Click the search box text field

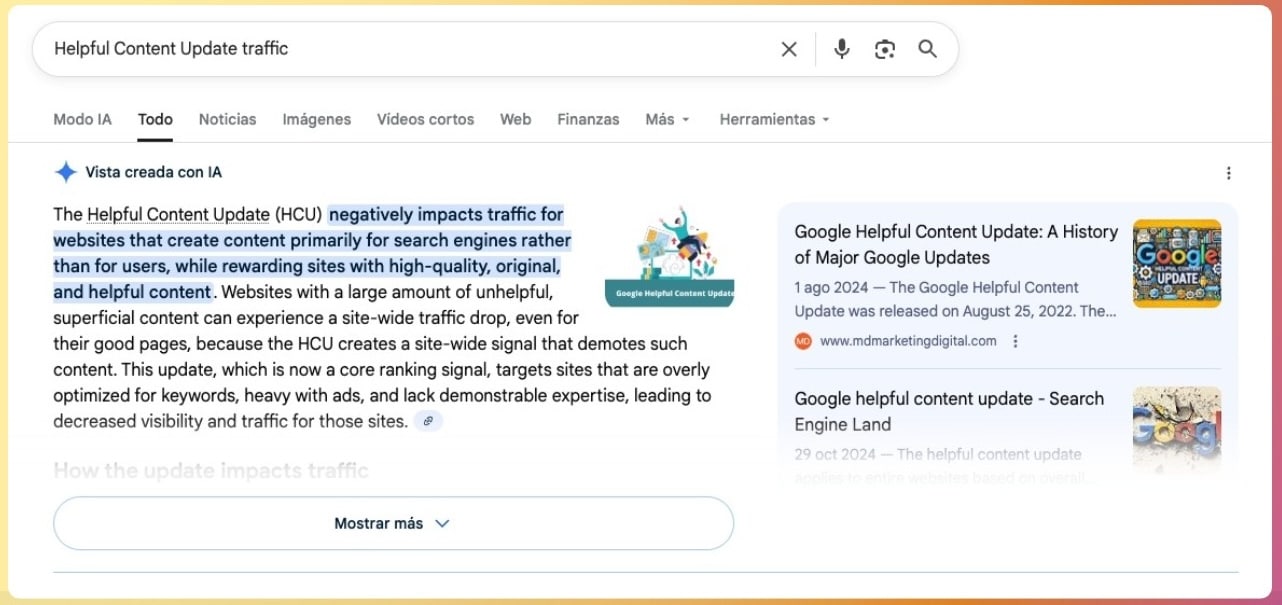(x=400, y=49)
